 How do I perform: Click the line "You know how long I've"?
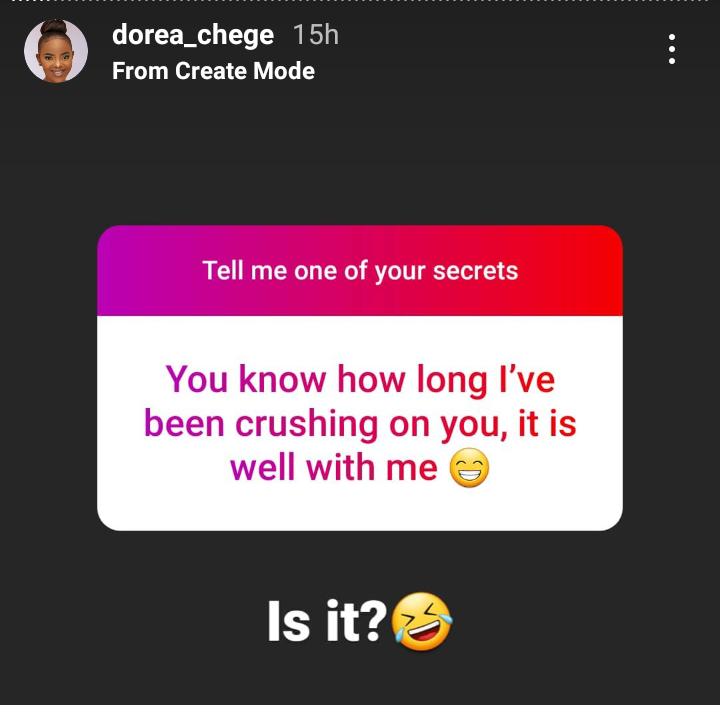[360, 379]
